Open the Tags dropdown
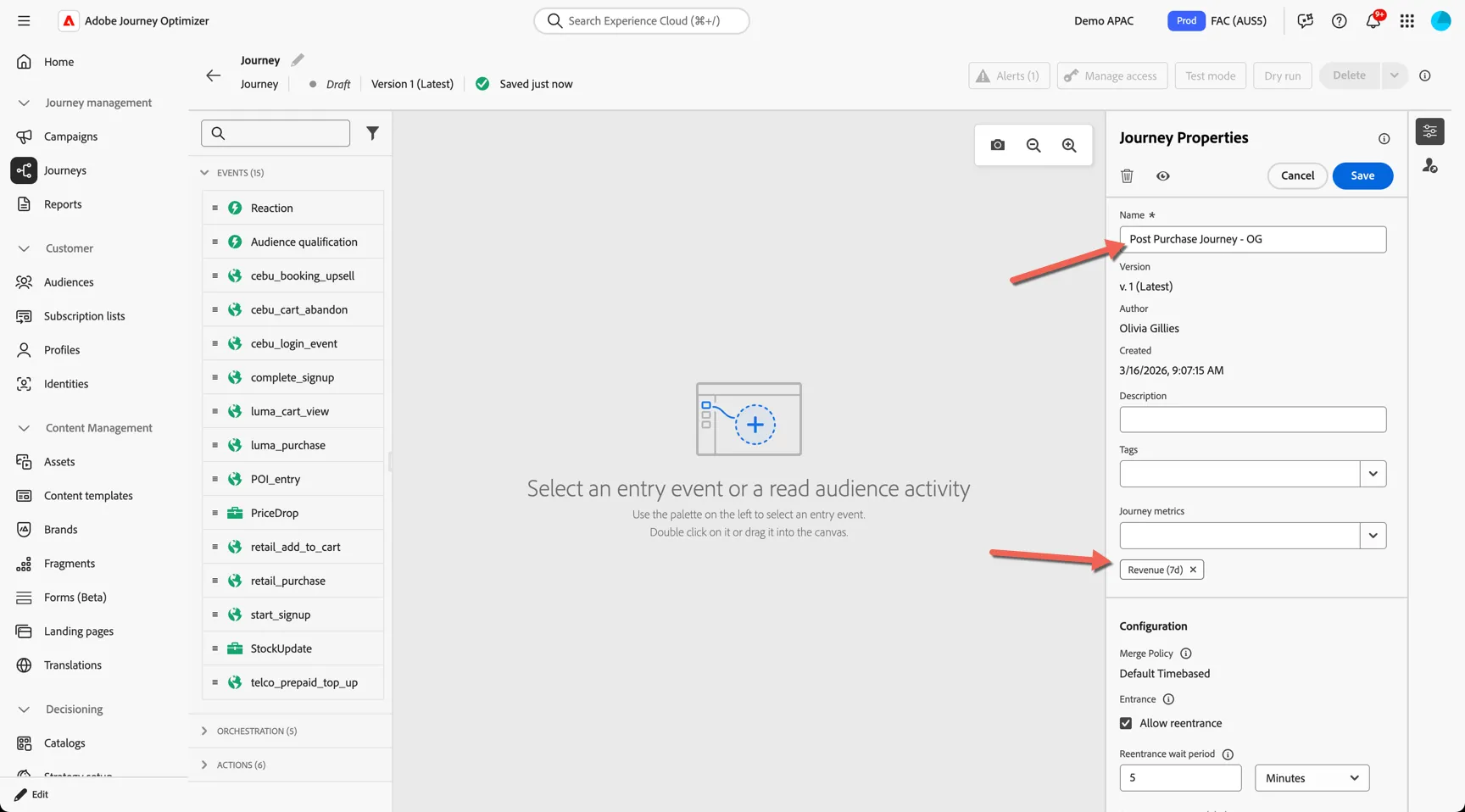 1373,474
